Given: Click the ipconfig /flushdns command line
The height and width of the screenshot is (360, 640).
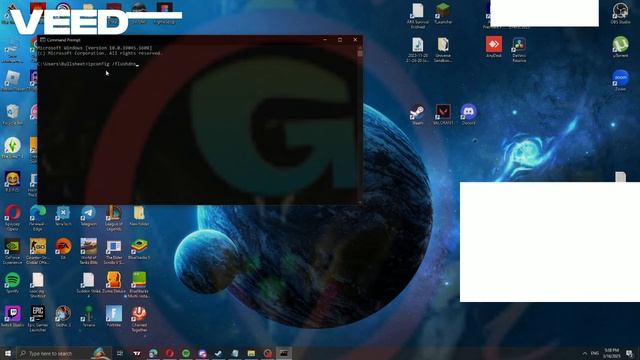Looking at the screenshot, I should click(88, 64).
